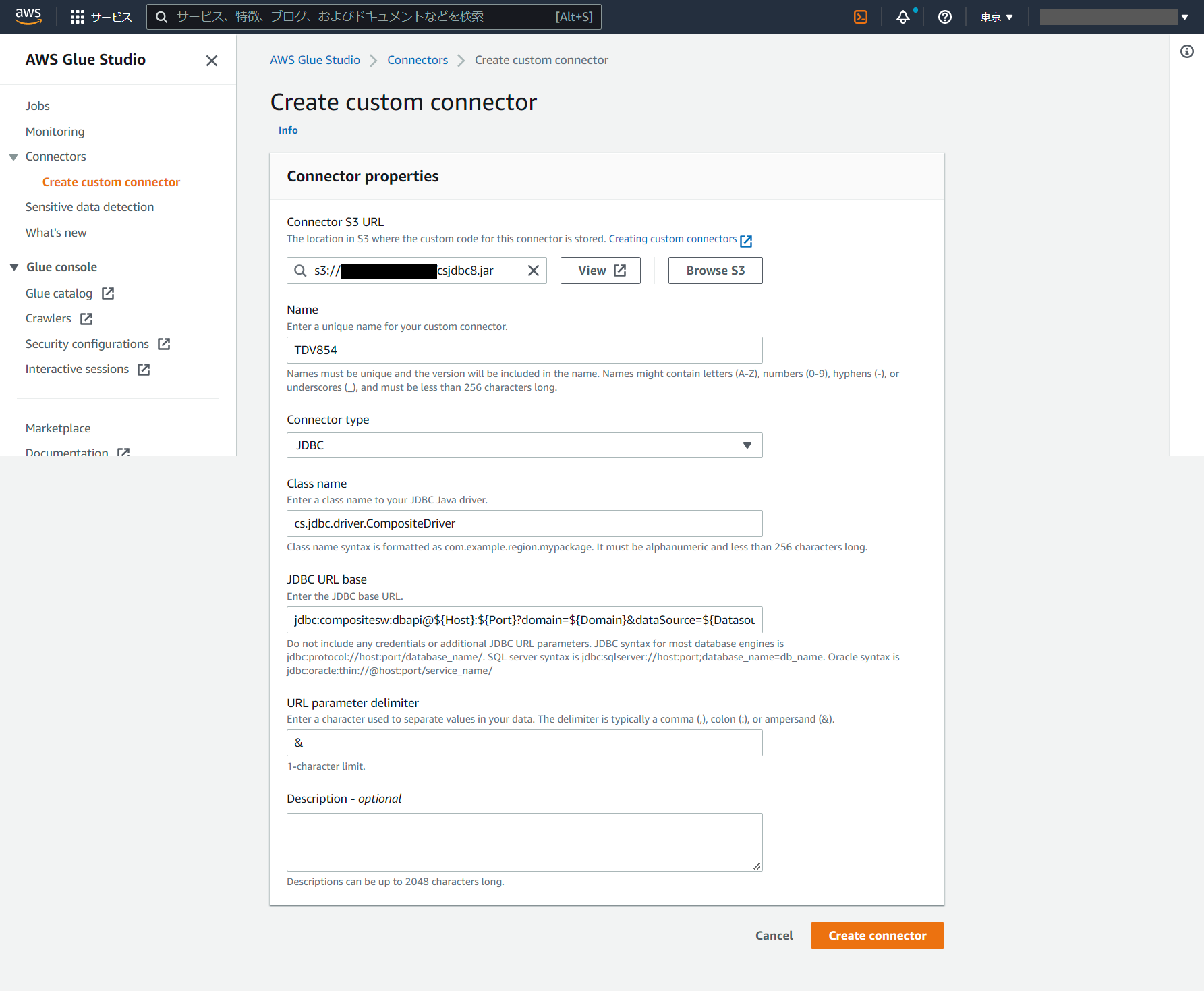Click the JDBC URL base input
Image resolution: width=1204 pixels, height=991 pixels.
click(525, 620)
